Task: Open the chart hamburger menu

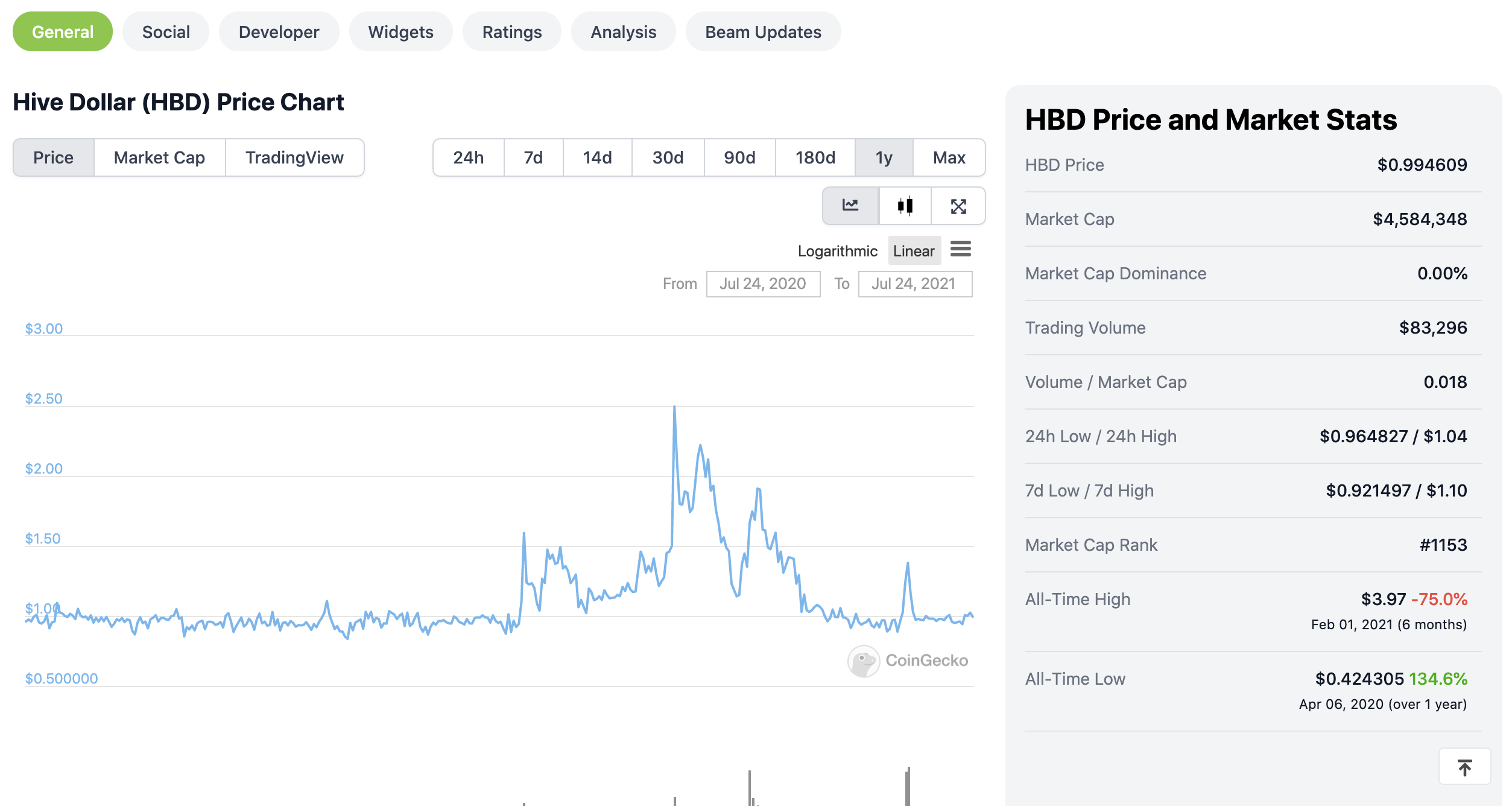Action: coord(961,249)
